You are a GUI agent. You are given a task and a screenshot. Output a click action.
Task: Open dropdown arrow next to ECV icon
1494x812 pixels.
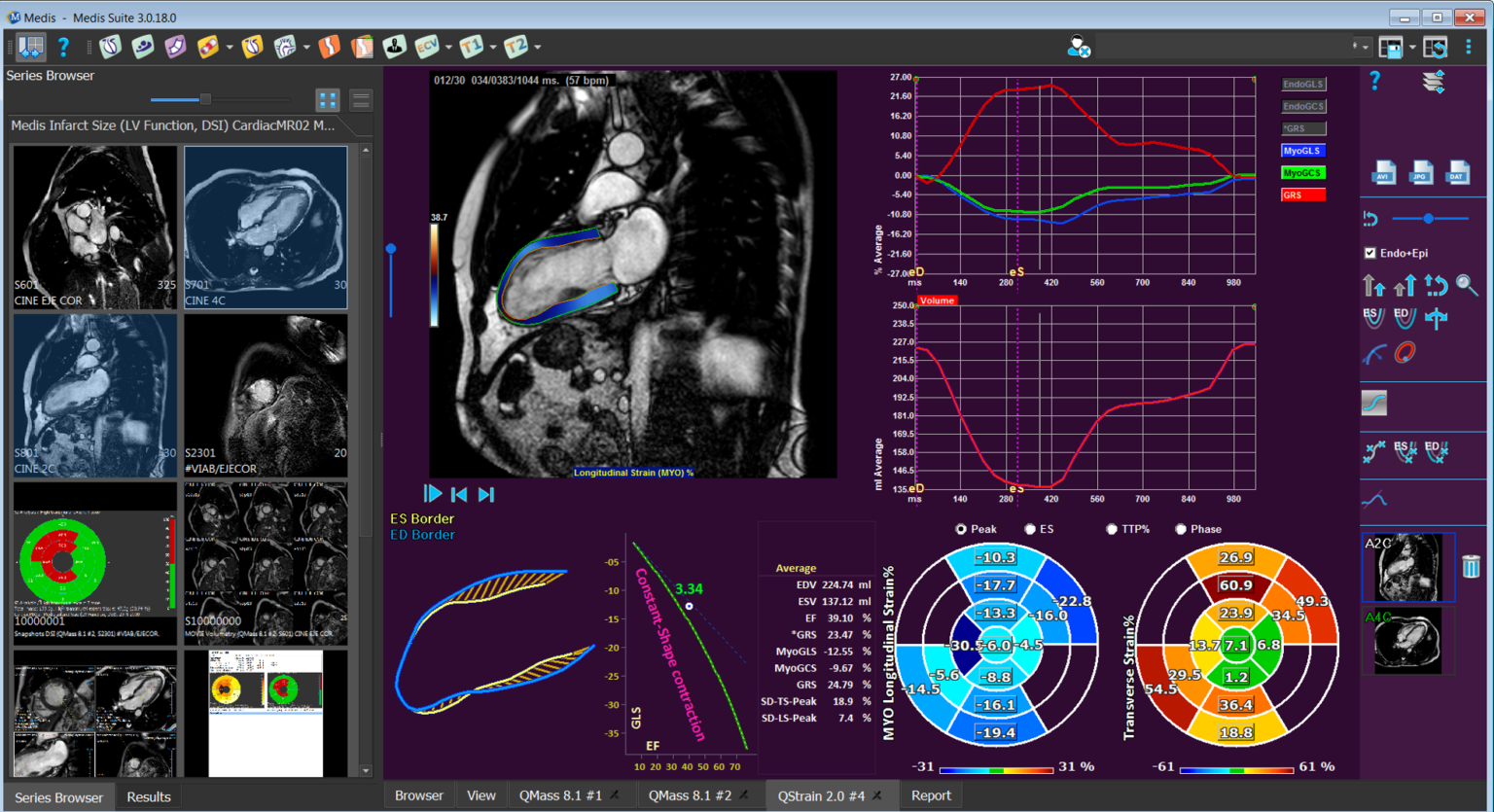(448, 47)
